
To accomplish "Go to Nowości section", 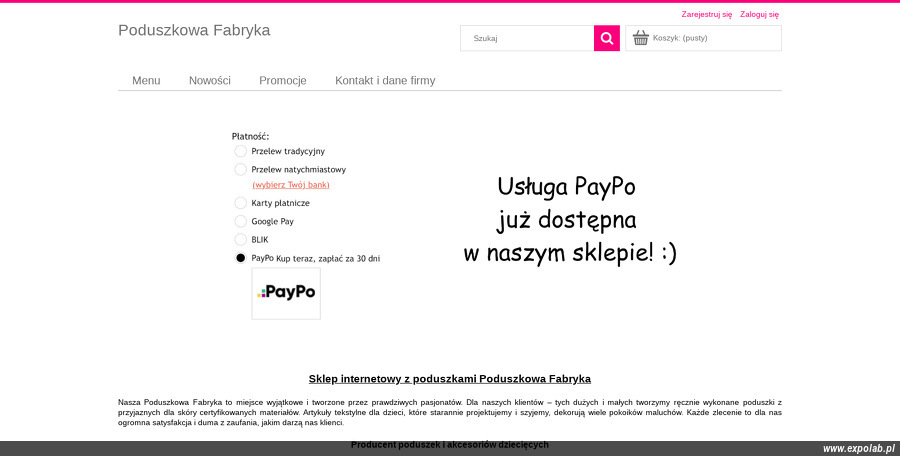I will (210, 80).
